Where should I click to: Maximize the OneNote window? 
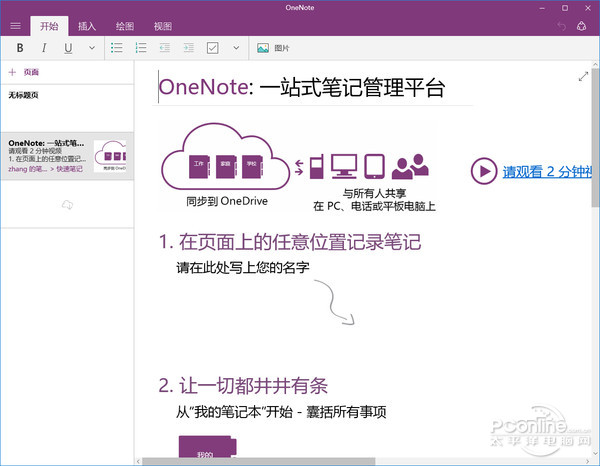565,8
